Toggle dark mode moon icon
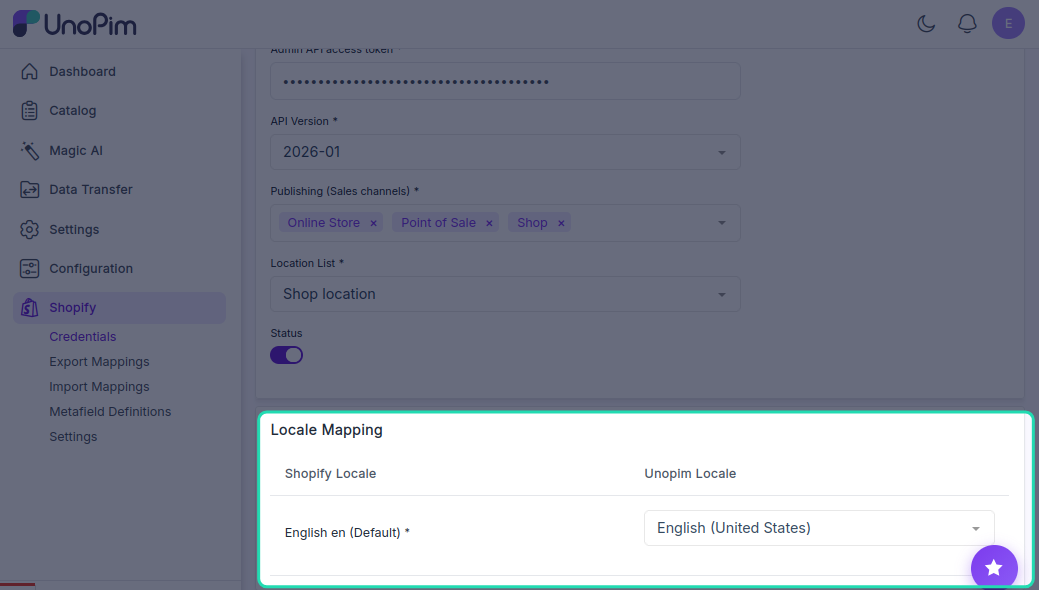Viewport: 1039px width, 590px height. click(926, 24)
